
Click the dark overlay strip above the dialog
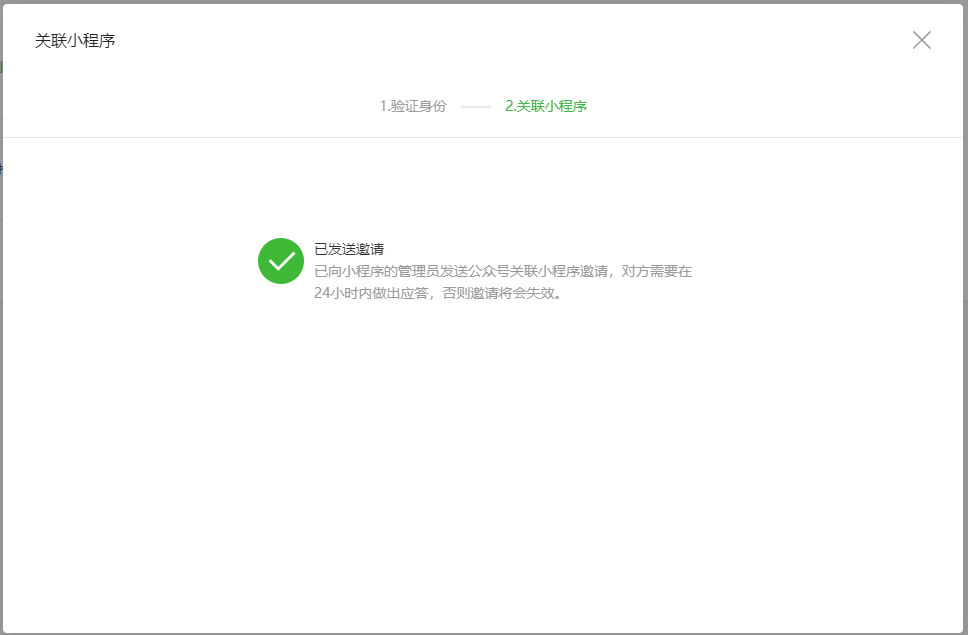(x=483, y=1)
